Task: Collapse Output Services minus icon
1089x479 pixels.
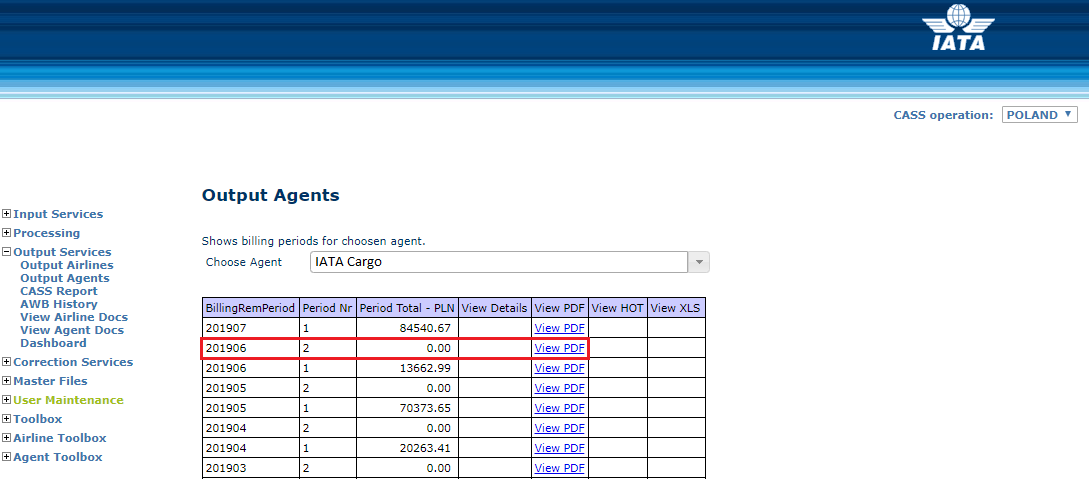Action: coord(7,252)
